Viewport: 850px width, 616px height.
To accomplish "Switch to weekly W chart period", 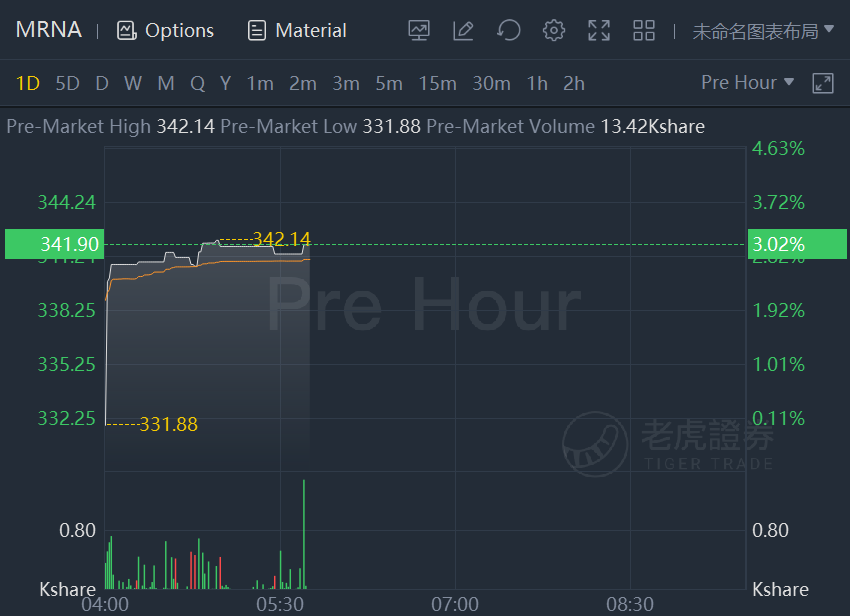I will tap(133, 84).
